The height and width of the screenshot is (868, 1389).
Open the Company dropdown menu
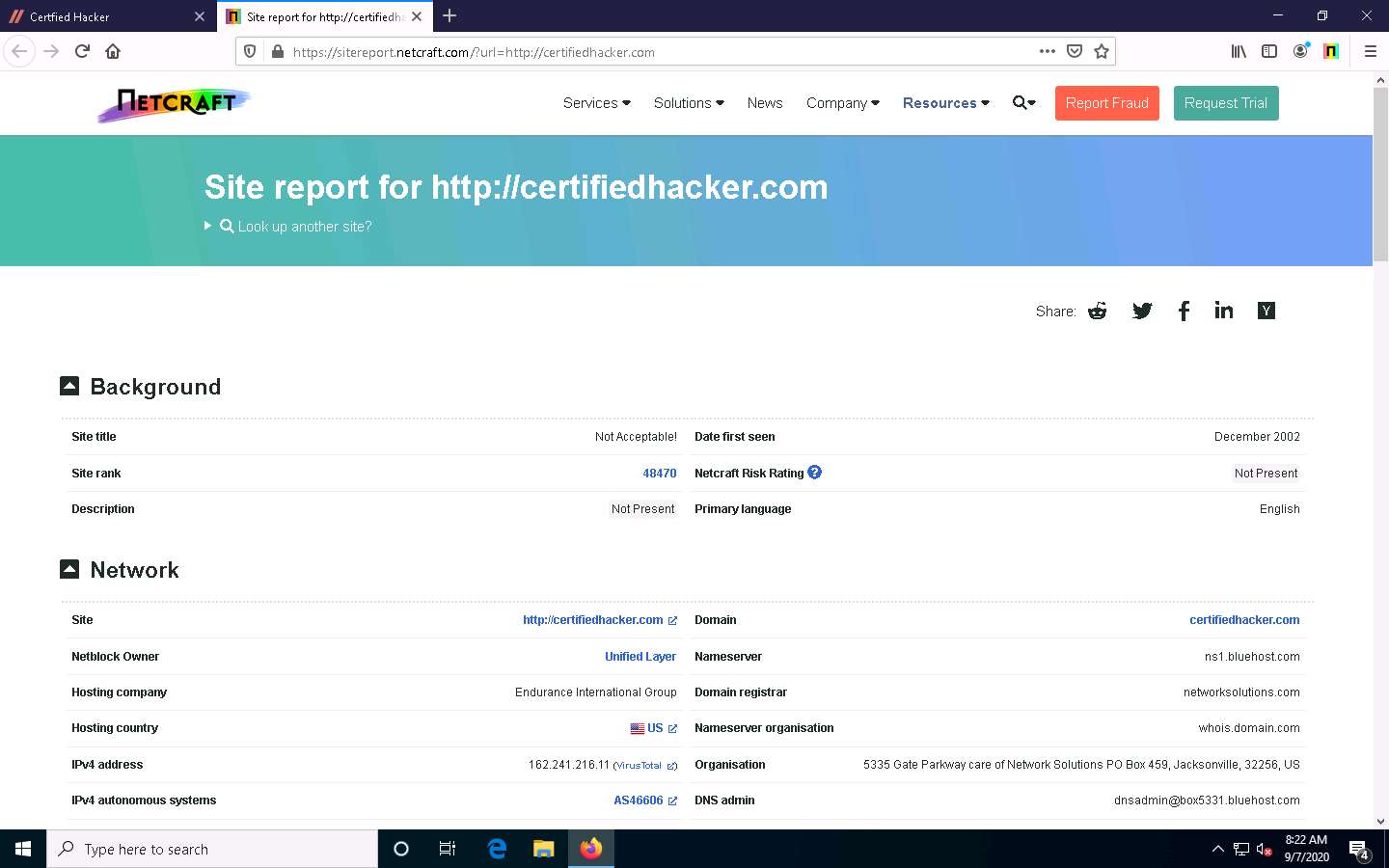pos(842,103)
